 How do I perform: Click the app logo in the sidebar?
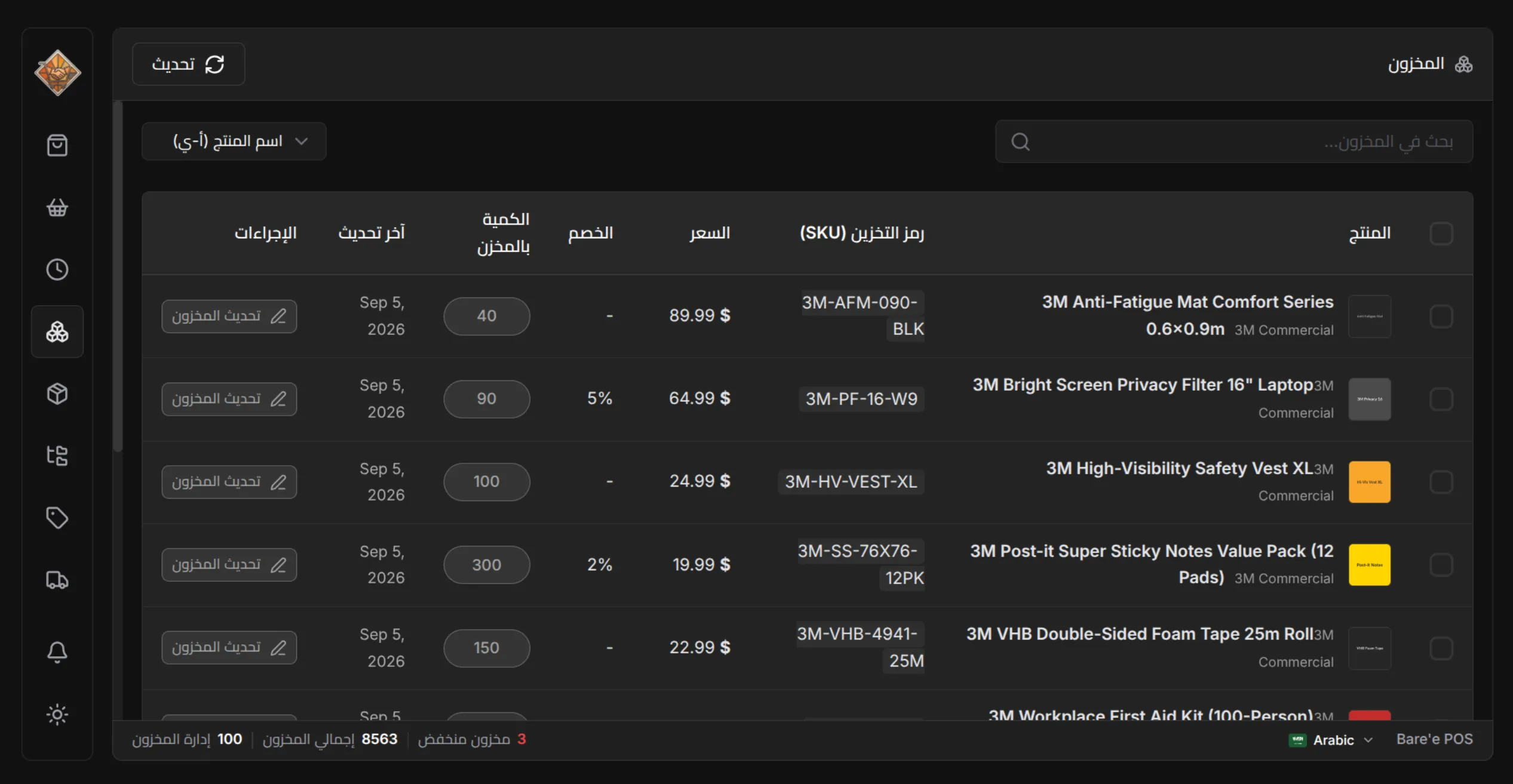point(57,73)
